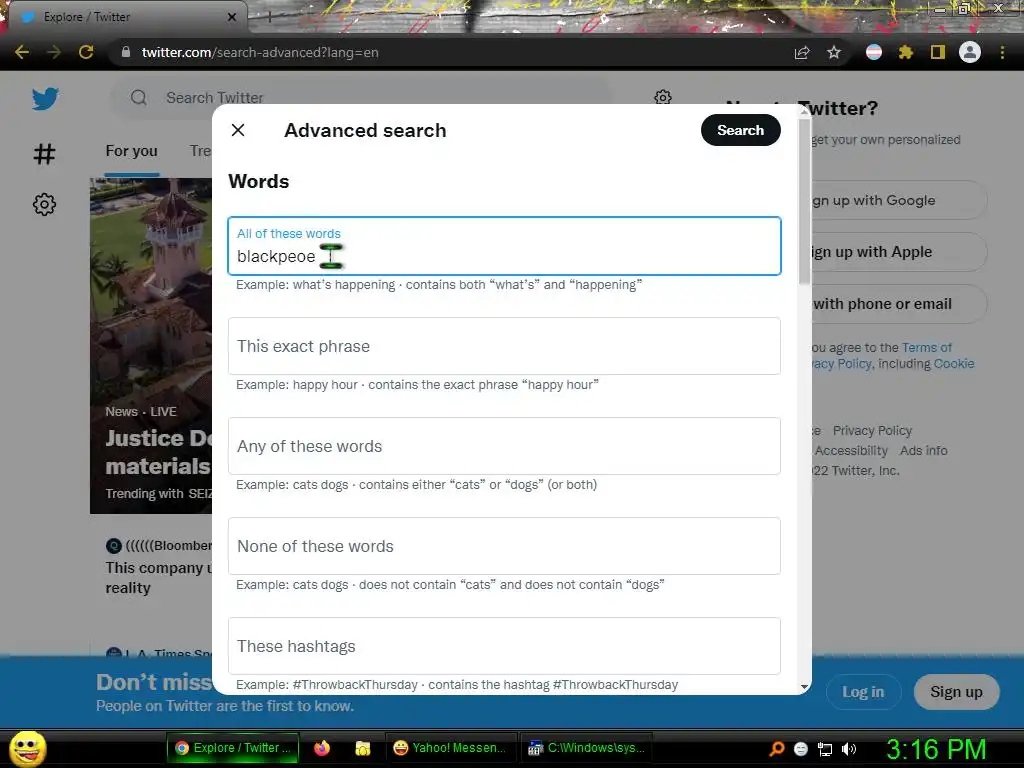Image resolution: width=1024 pixels, height=768 pixels.
Task: Click the 'These hashtags' field
Action: 504,646
